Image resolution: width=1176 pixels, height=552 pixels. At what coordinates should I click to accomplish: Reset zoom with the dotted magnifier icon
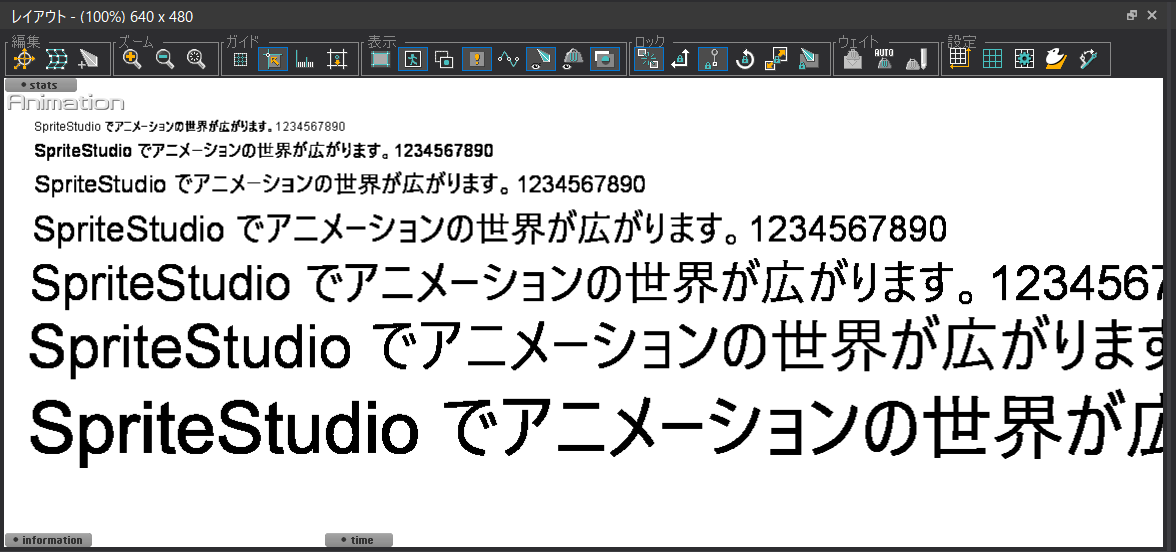tap(196, 59)
